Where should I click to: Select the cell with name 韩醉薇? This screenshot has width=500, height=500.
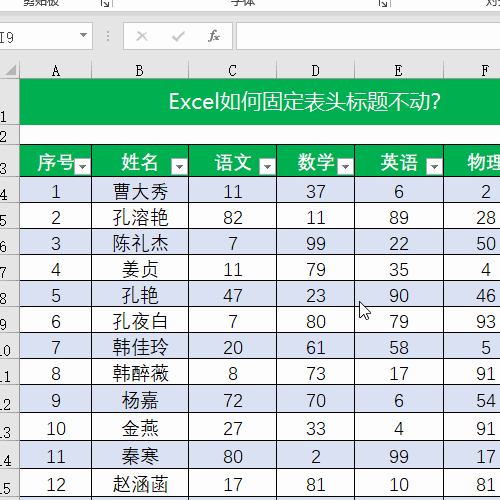point(140,372)
